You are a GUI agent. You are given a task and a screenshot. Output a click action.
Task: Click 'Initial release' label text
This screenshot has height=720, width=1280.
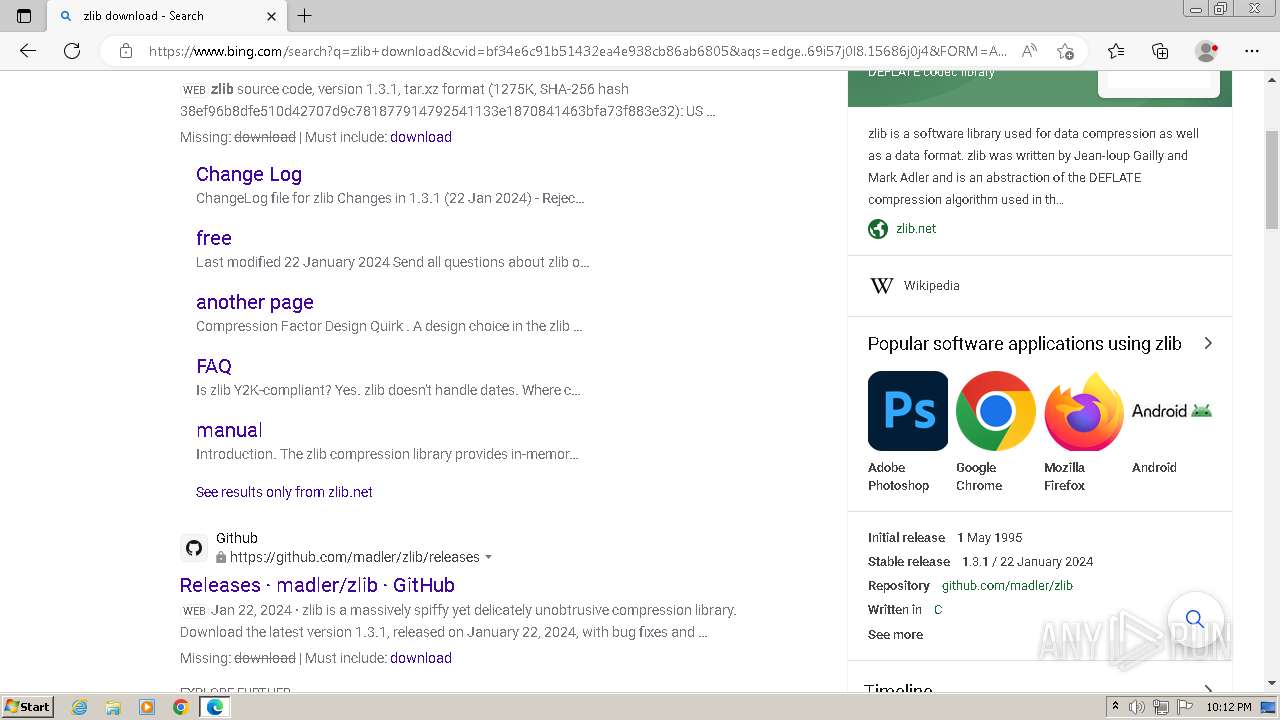(x=906, y=537)
